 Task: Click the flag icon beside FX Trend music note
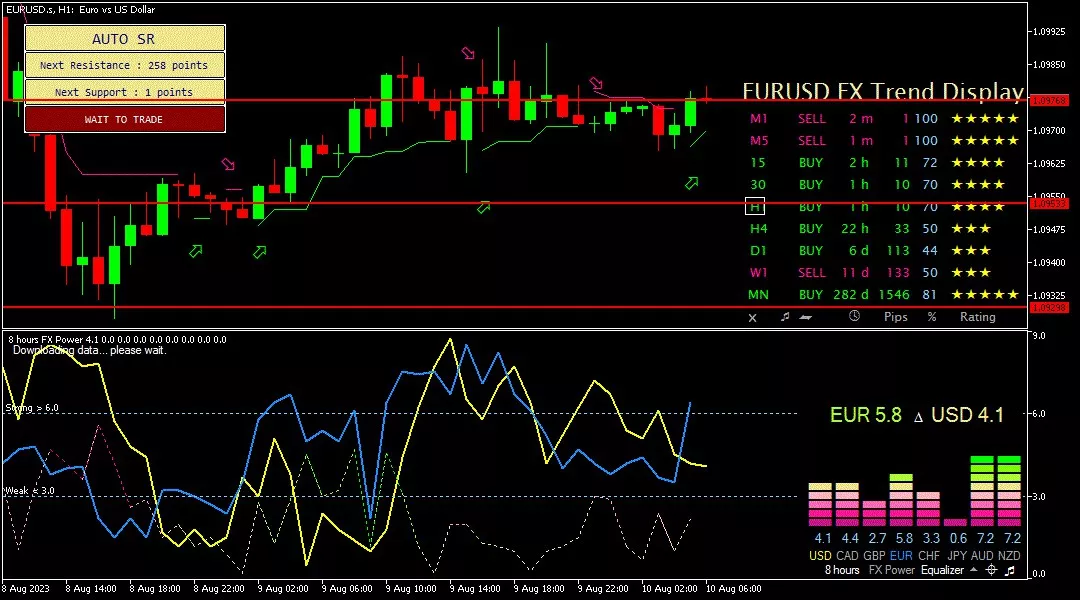[x=805, y=317]
